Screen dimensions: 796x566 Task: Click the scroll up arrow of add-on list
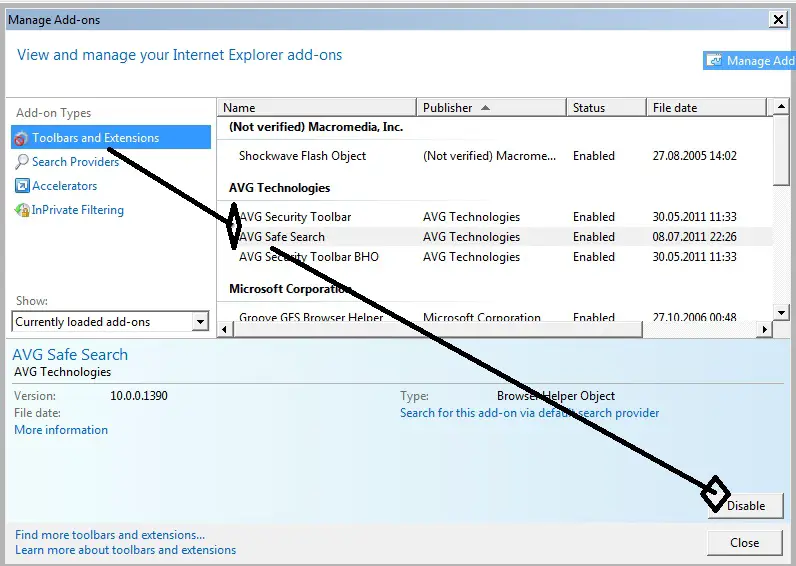(x=781, y=107)
